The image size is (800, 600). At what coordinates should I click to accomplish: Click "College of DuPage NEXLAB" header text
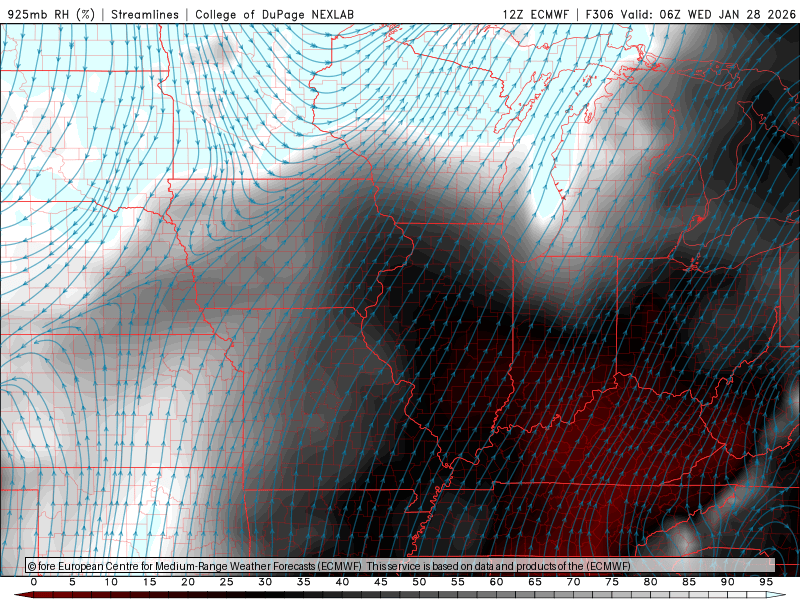(x=274, y=14)
